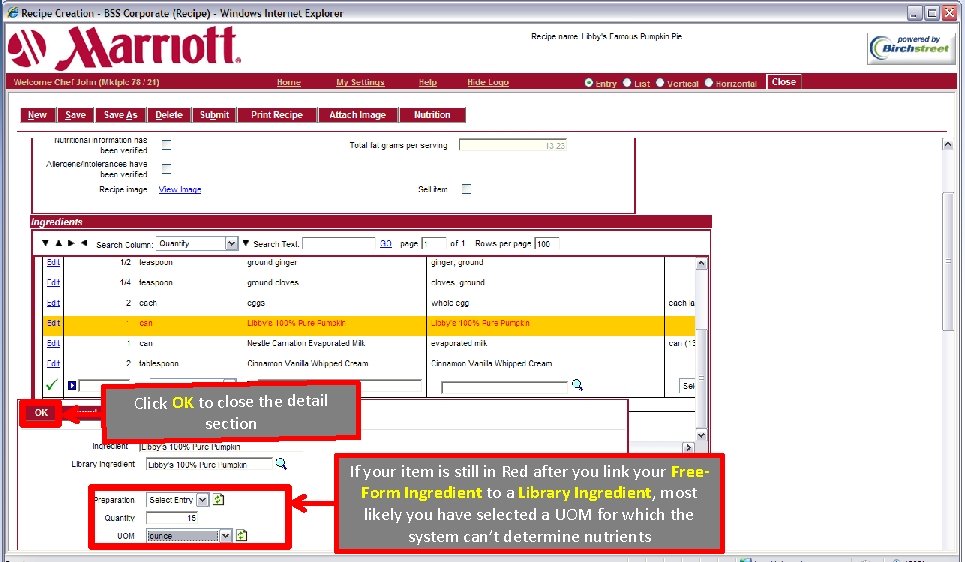Viewport: 965px width, 562px height.
Task: Click the refresh icon next to Preparation dropdown
Action: coord(218,499)
